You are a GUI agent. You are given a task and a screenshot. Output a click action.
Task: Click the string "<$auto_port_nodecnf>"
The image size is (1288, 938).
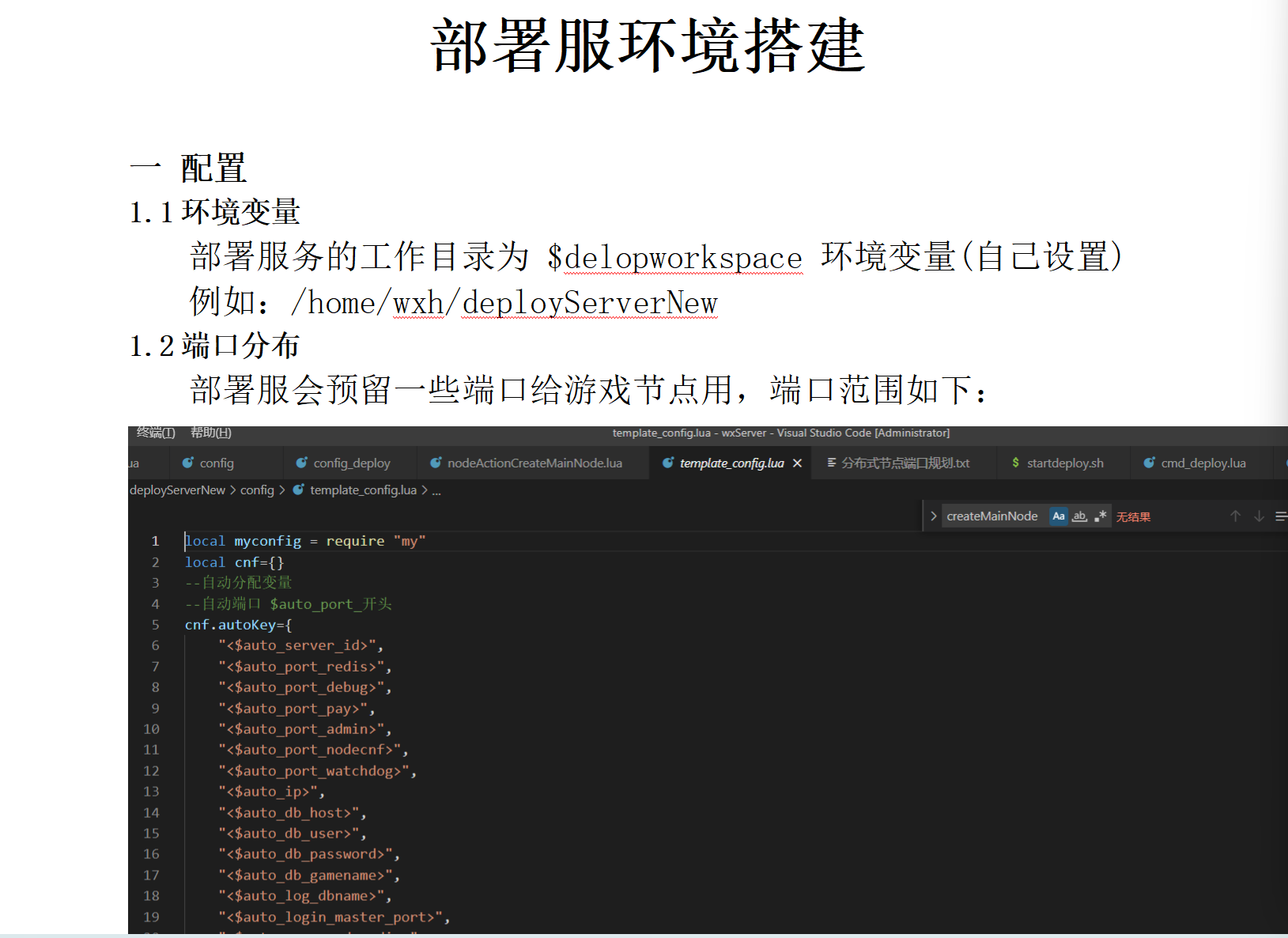tap(309, 750)
